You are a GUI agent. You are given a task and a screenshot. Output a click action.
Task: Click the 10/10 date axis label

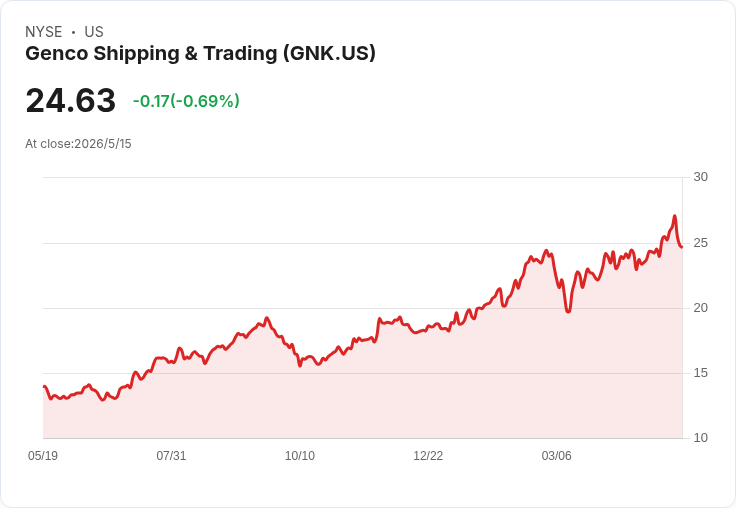point(300,455)
